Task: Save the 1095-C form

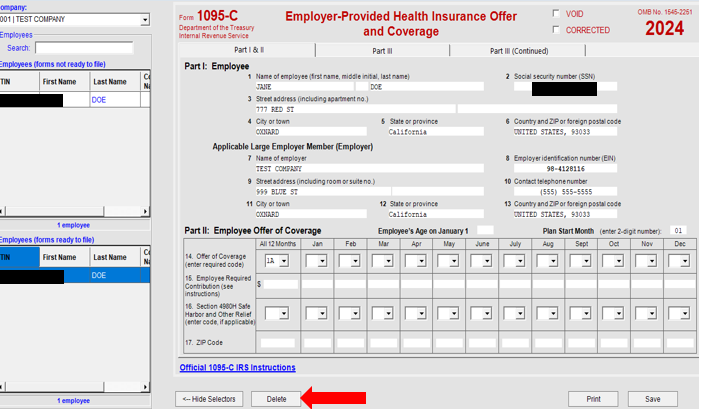Action: pos(653,399)
